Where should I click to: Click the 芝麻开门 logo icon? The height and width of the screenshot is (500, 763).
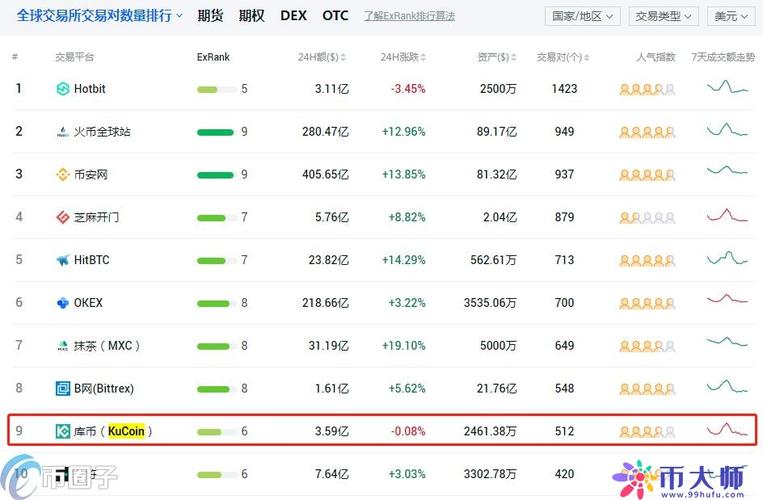point(63,217)
